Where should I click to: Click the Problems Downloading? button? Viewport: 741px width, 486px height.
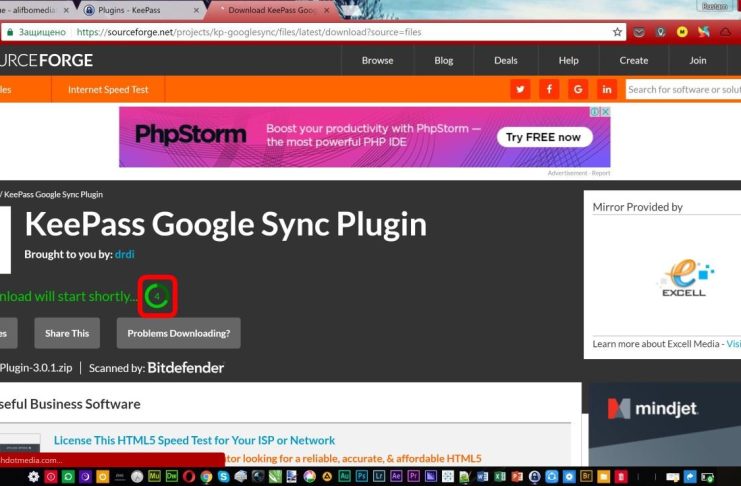pos(179,333)
